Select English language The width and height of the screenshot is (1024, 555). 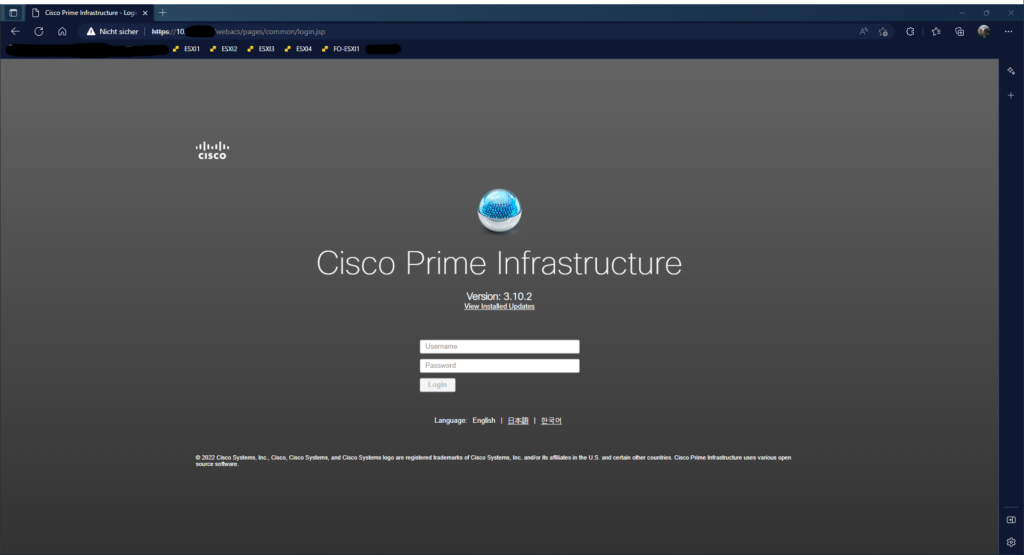[x=484, y=420]
